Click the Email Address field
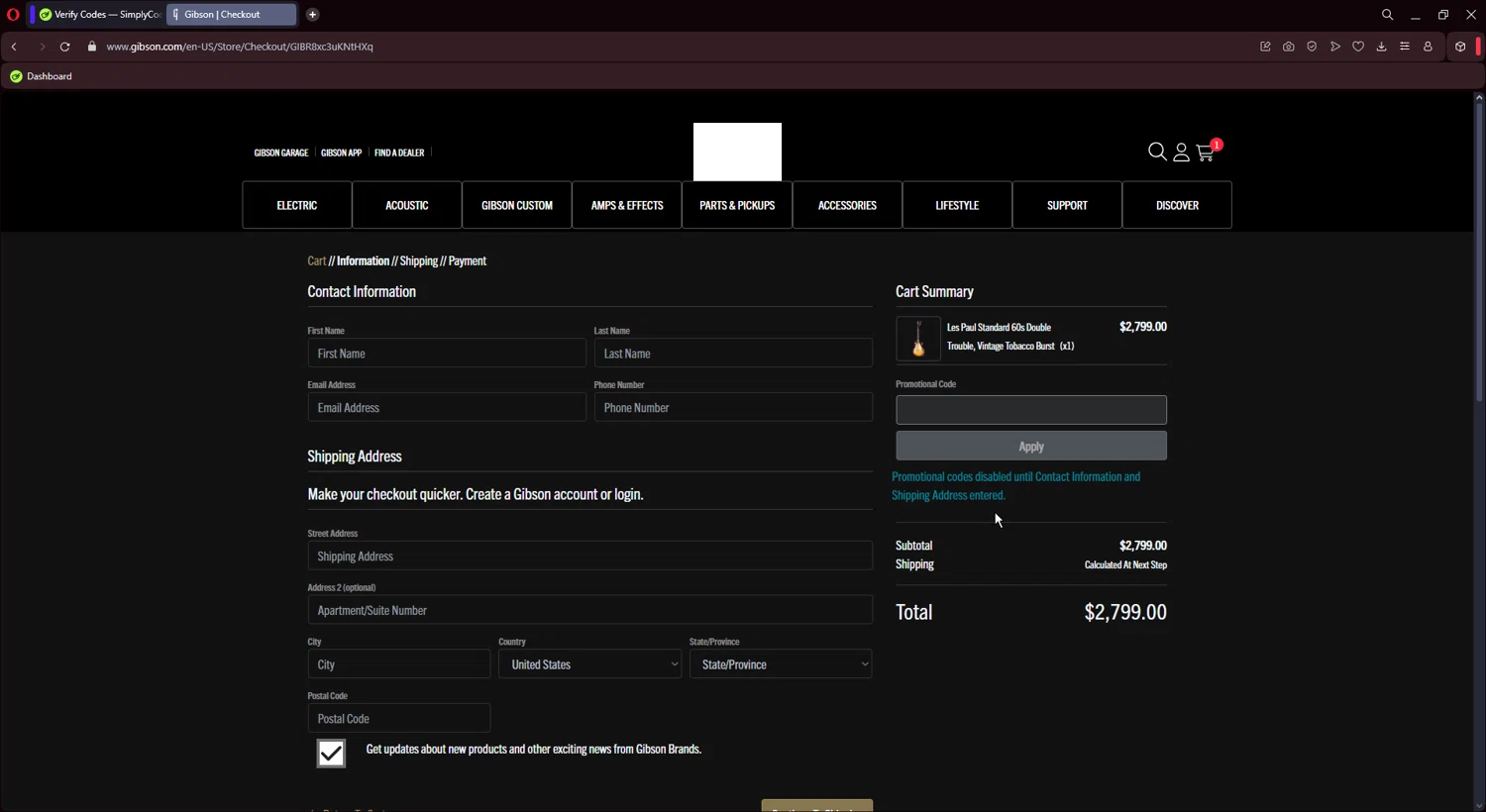 (x=447, y=407)
